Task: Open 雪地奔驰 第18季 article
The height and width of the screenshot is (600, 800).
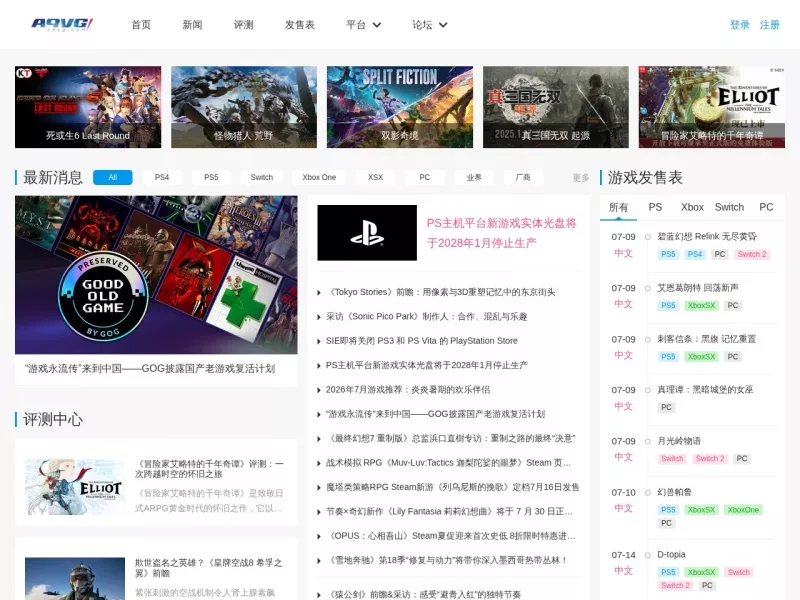Action: click(x=447, y=560)
